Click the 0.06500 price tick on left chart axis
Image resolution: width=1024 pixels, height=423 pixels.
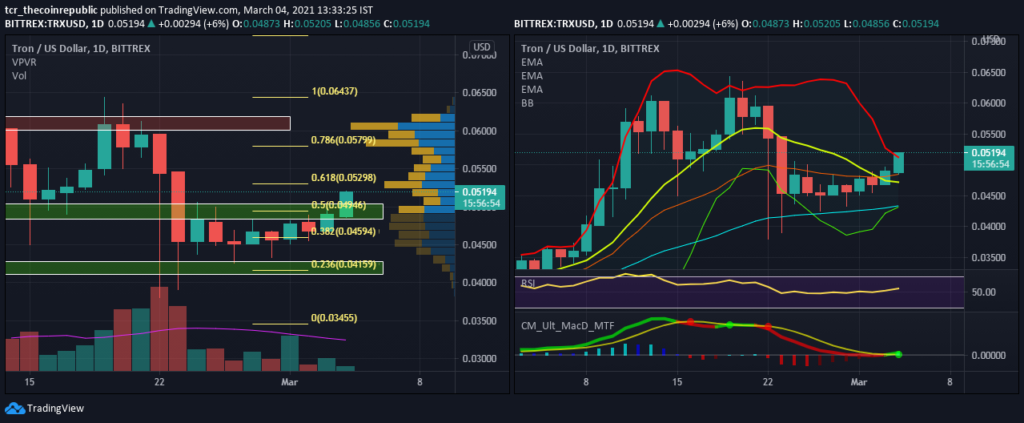pos(479,93)
